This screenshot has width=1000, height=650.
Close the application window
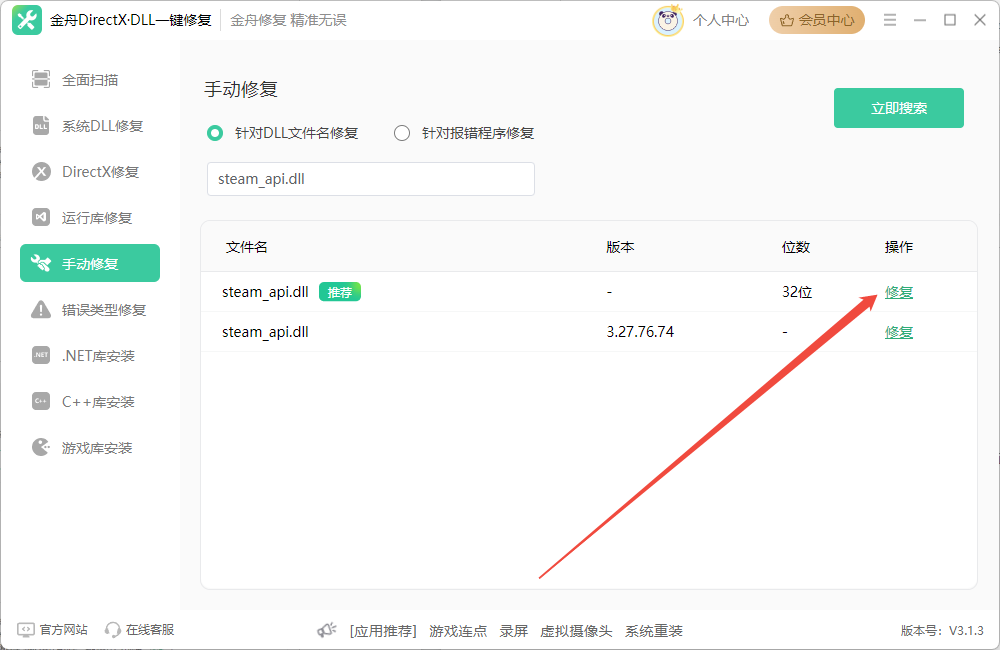point(980,20)
